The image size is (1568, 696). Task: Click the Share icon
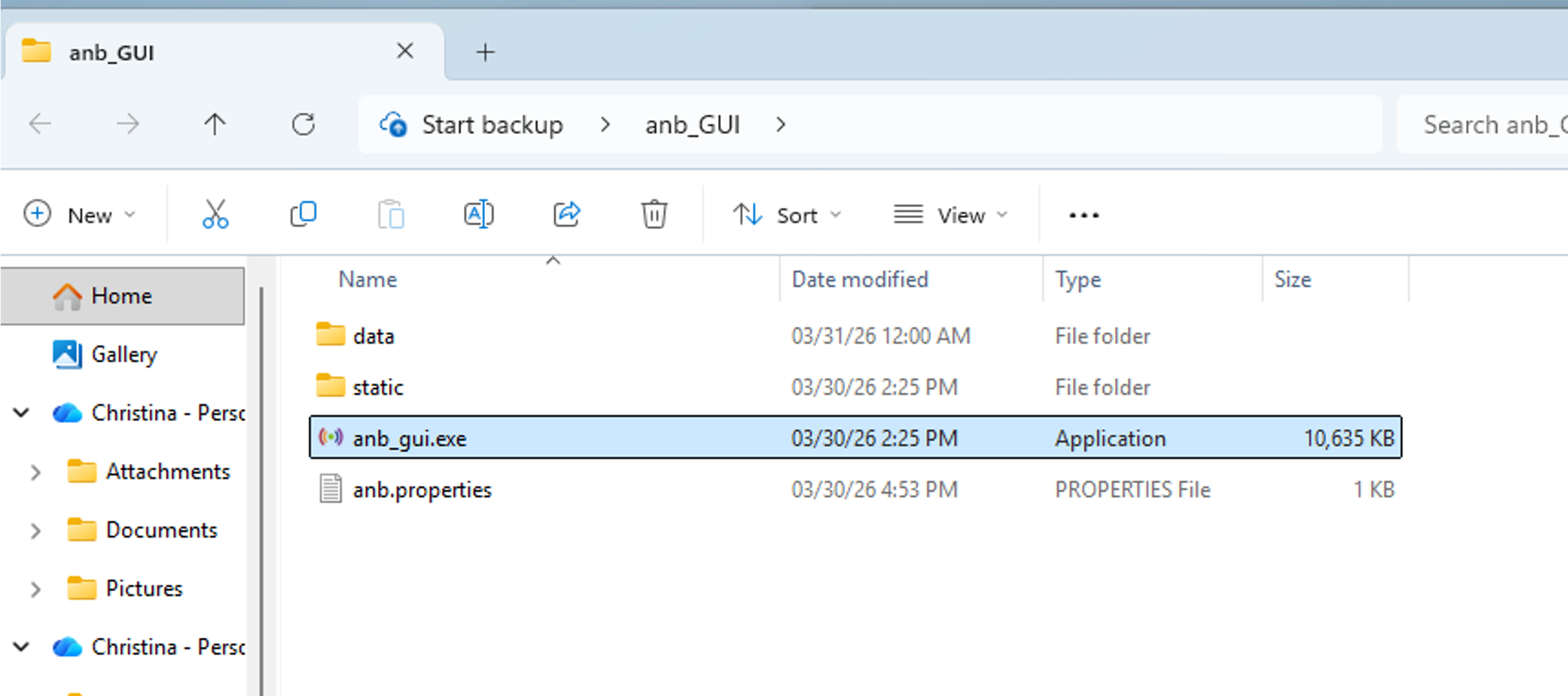(566, 215)
